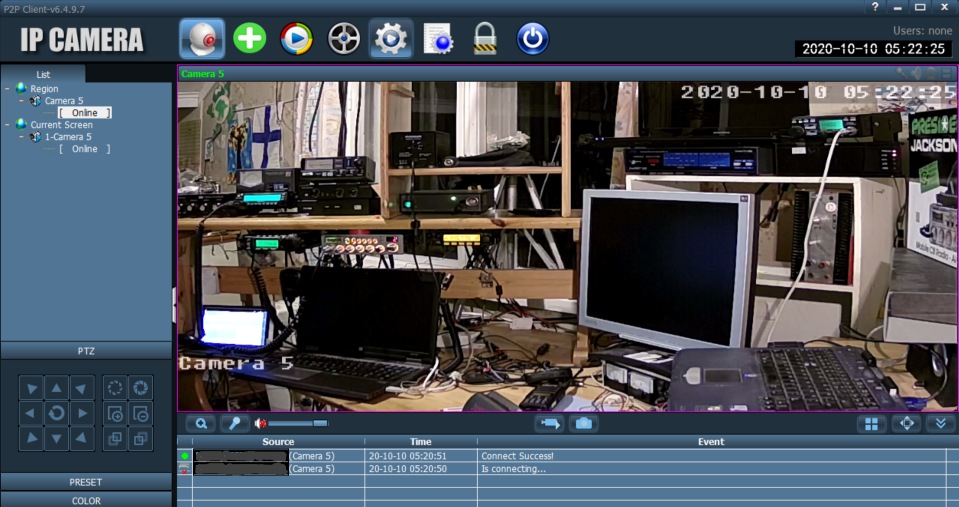Open the live view webcam icon
959x507 pixels.
[202, 39]
